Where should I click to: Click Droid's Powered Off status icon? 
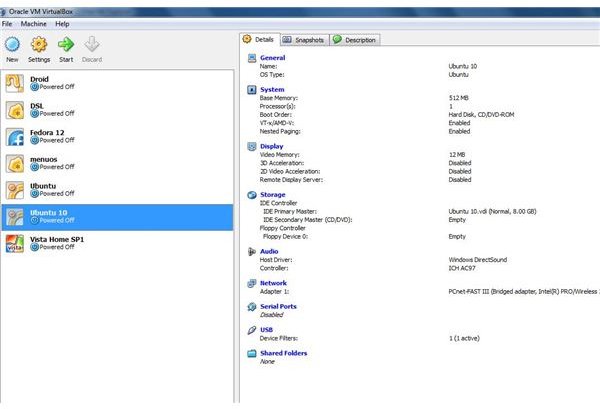pyautogui.click(x=34, y=87)
